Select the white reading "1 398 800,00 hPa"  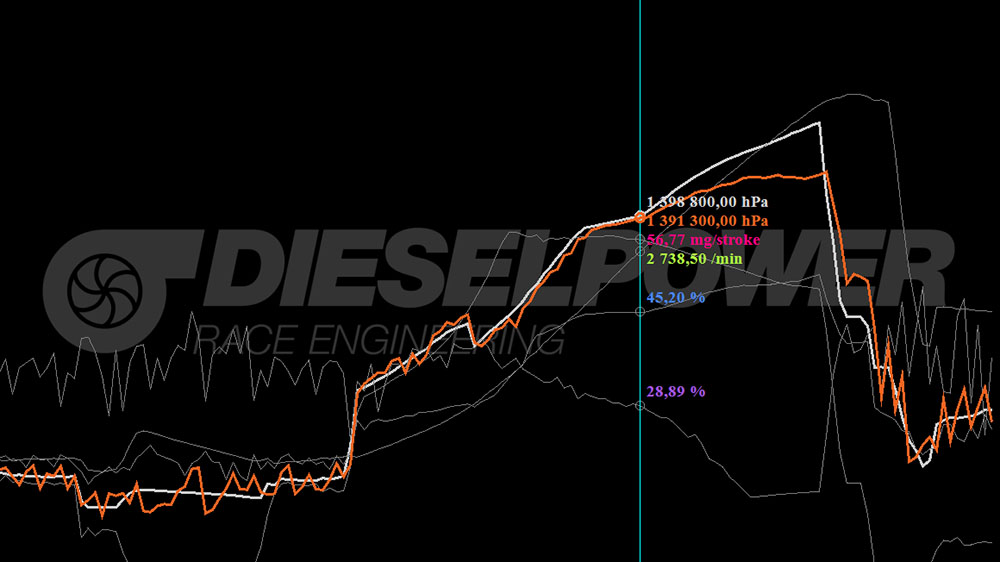click(x=707, y=202)
